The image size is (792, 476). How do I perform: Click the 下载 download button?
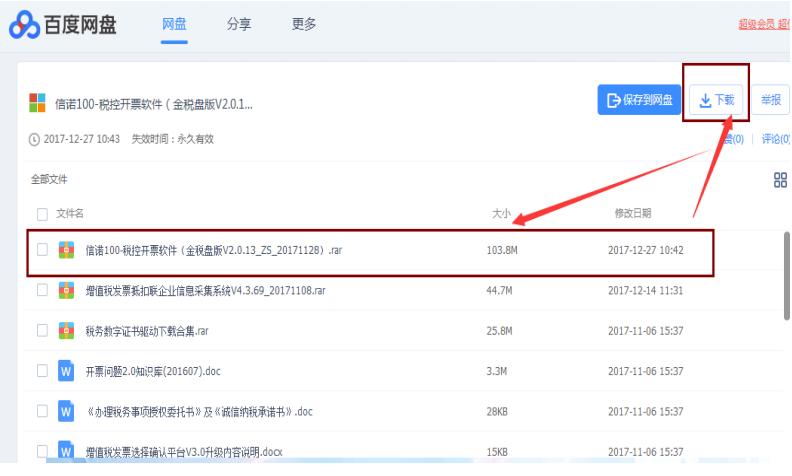[716, 100]
